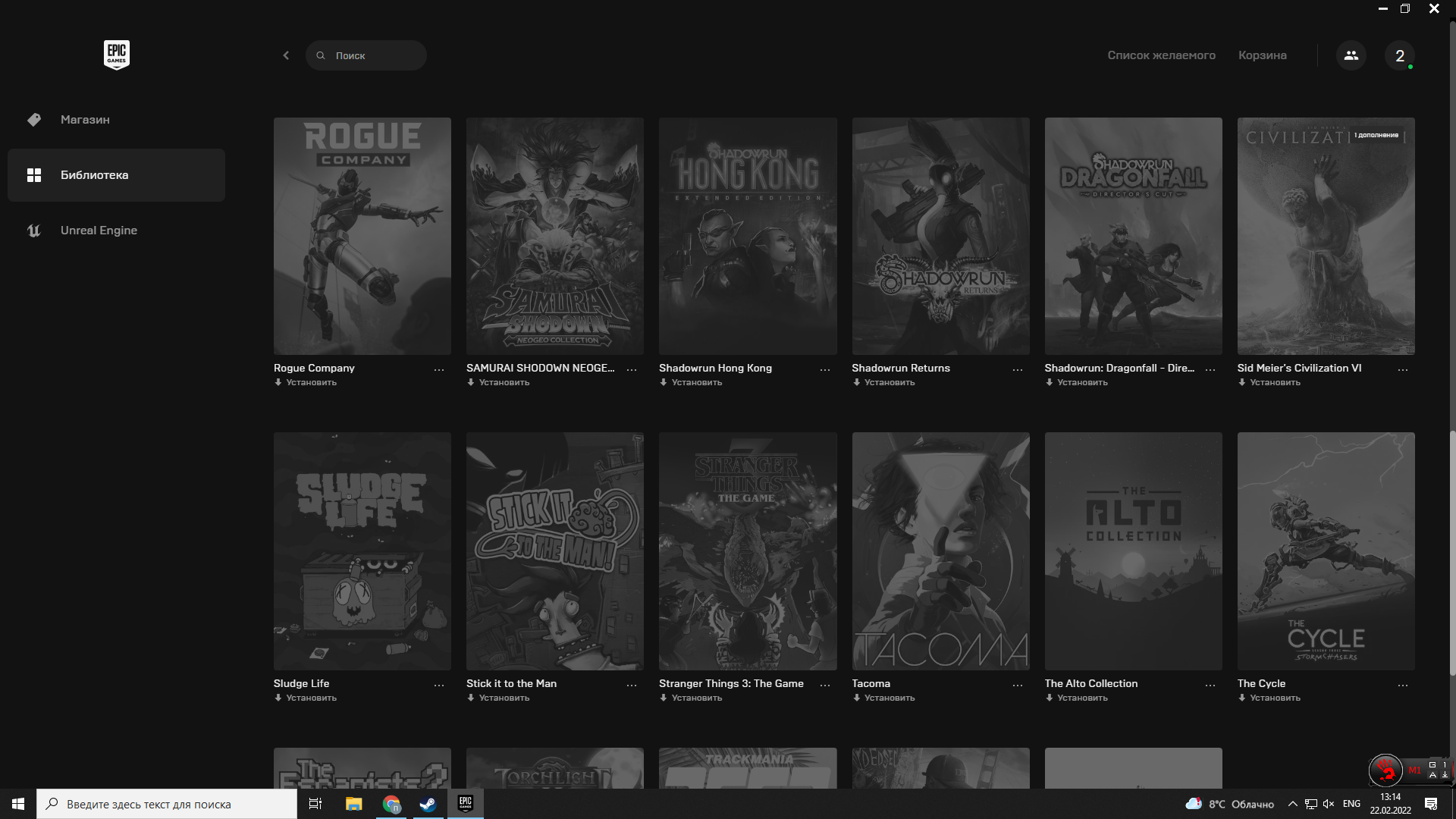Screen dimensions: 1456x819
Task: Go back with the arrow icon
Action: [x=286, y=55]
